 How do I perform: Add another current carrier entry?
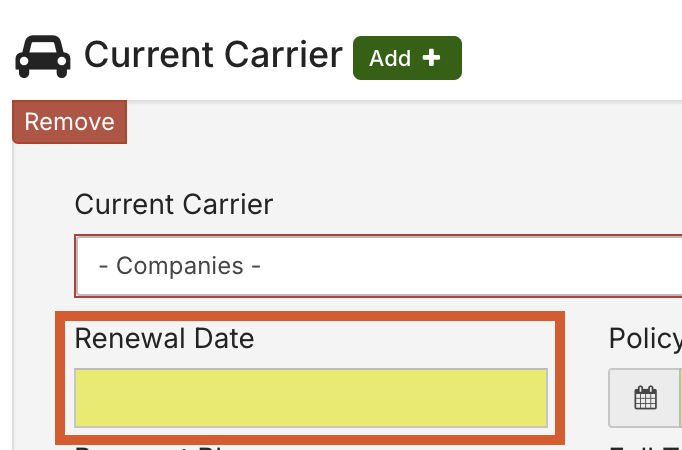coord(406,58)
